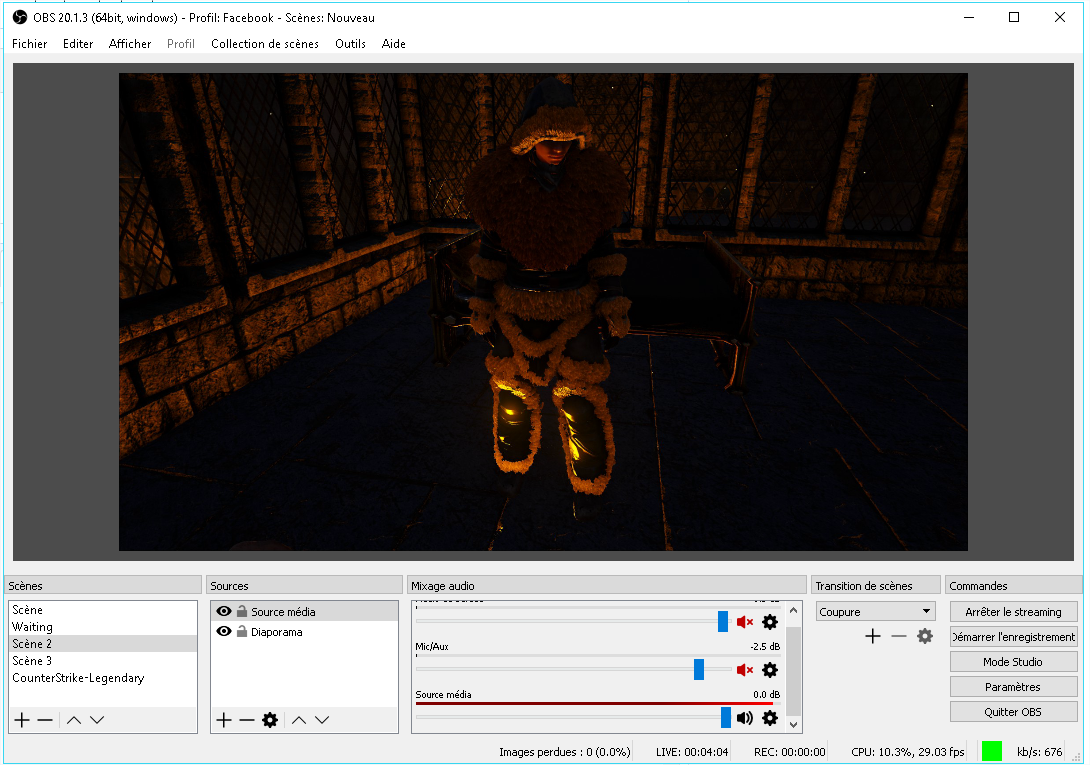Click Démarrer l'enregistrement button
The width and height of the screenshot is (1090, 765).
(x=1014, y=637)
